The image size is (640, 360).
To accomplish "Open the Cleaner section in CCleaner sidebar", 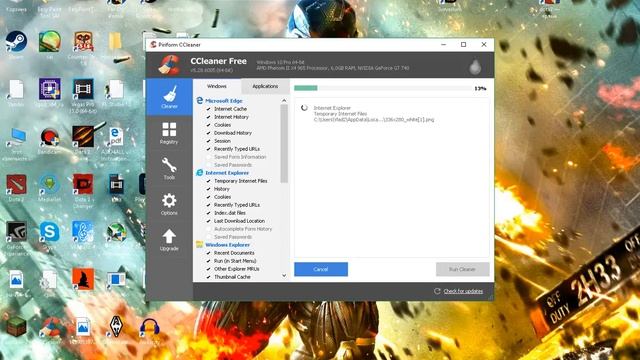I will [169, 97].
